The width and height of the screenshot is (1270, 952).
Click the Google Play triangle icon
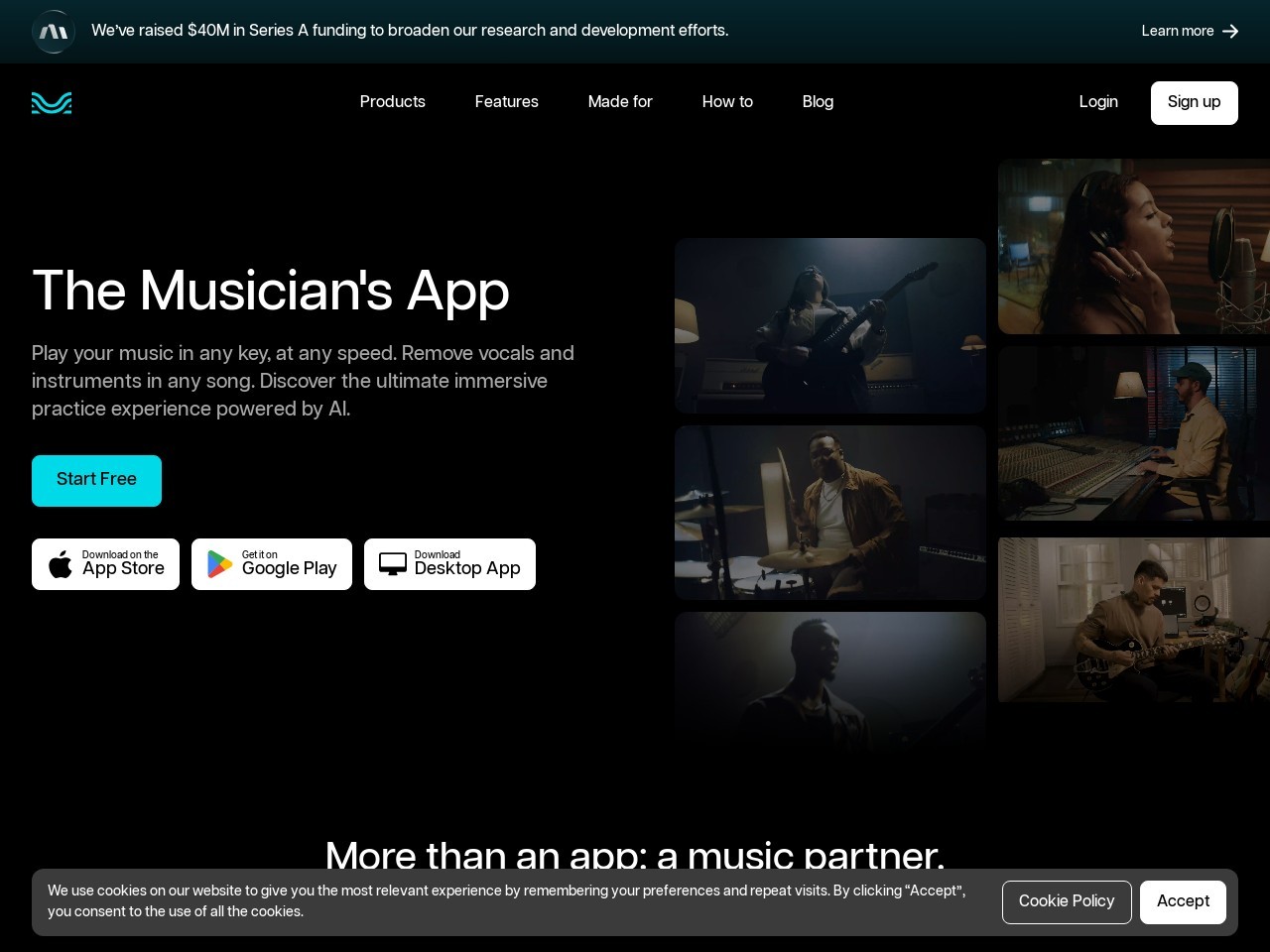point(219,564)
